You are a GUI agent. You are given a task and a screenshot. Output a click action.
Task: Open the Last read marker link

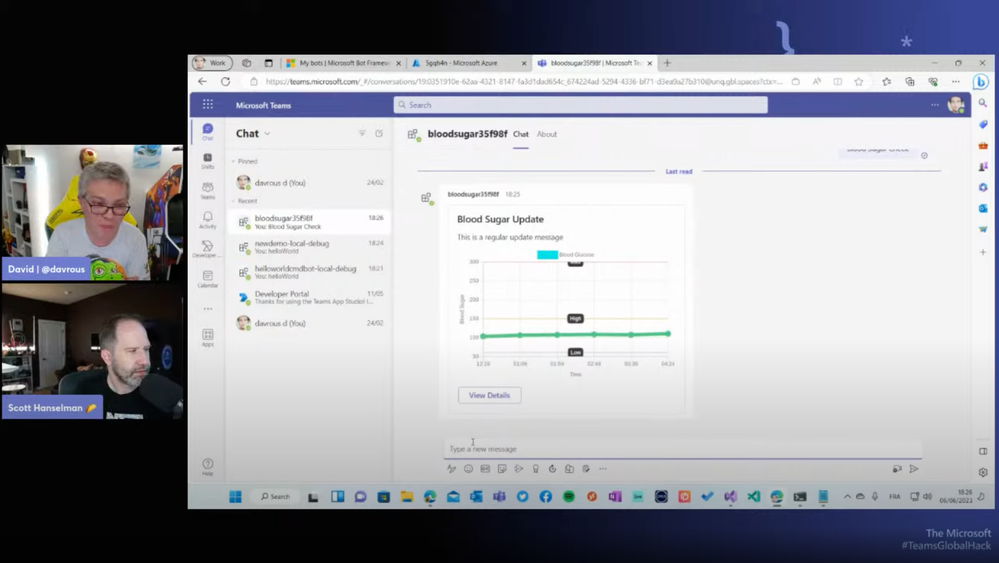click(x=679, y=171)
